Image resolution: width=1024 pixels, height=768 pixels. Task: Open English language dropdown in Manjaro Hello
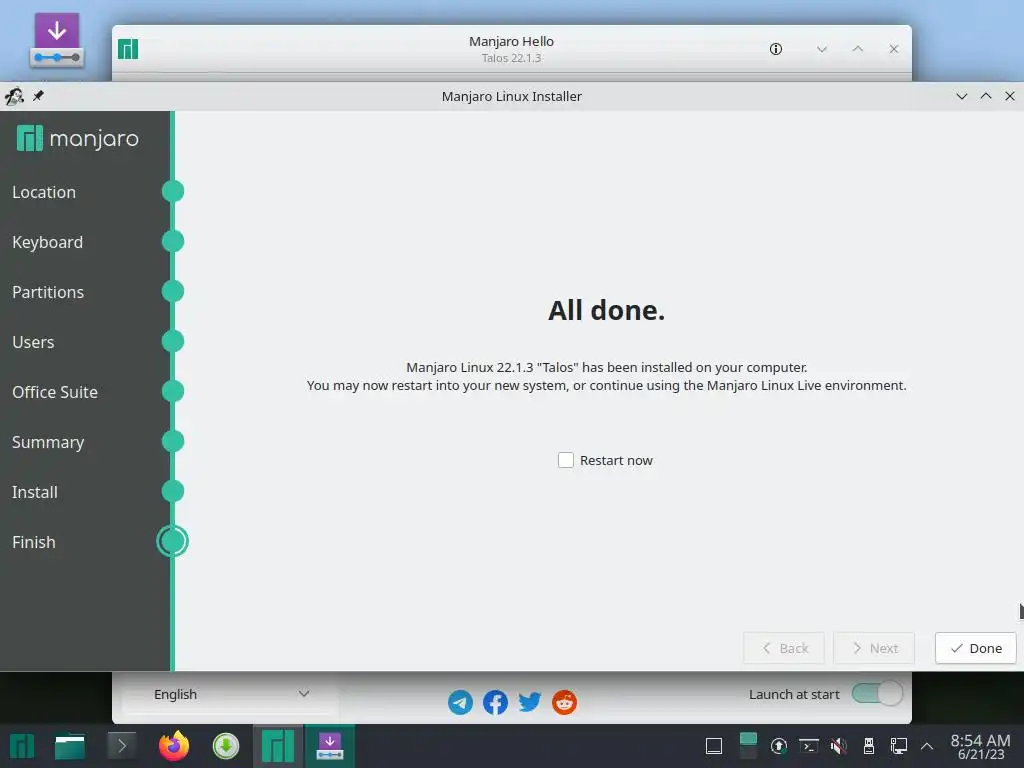click(231, 694)
